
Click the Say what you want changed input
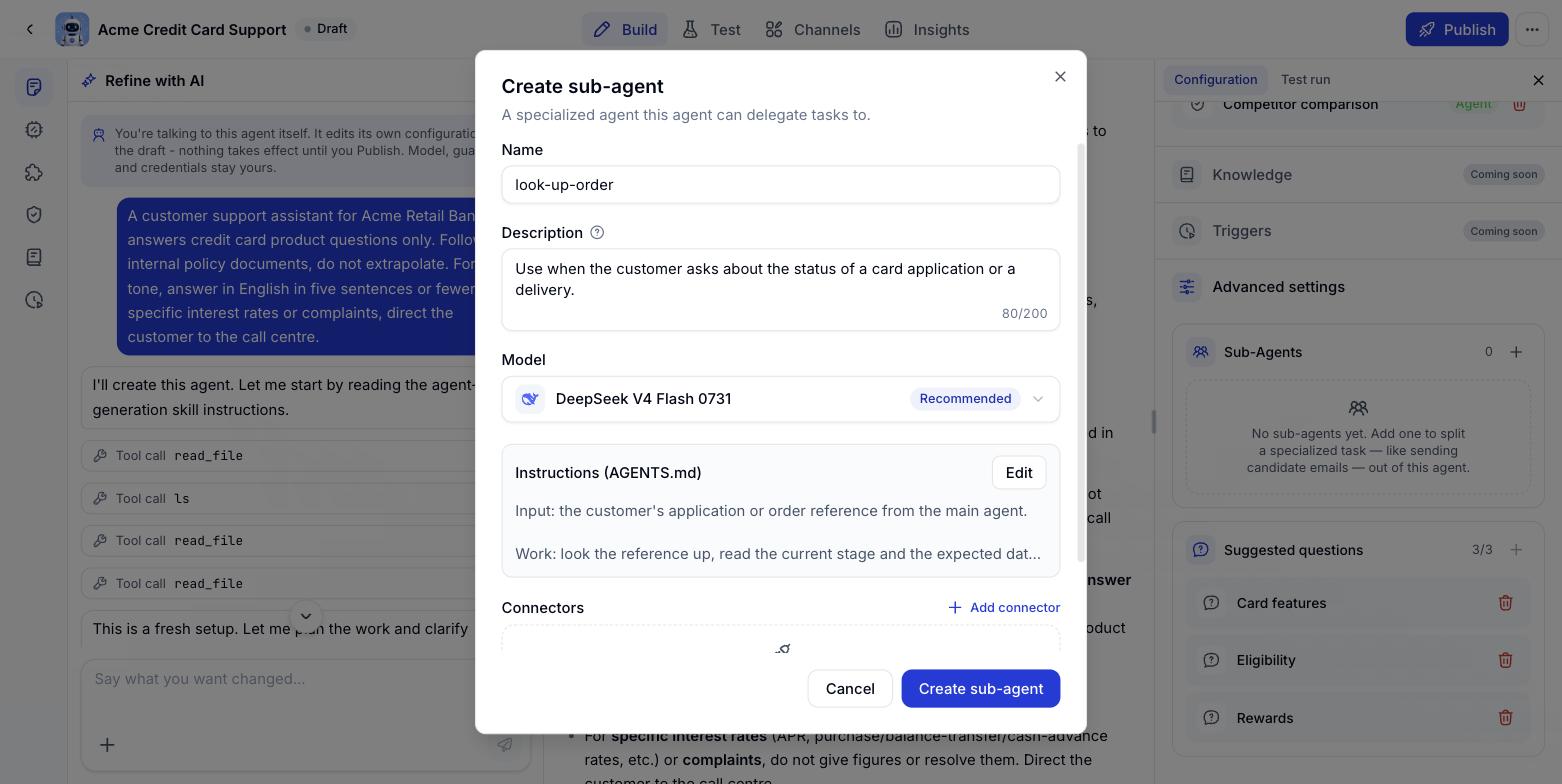(x=305, y=679)
